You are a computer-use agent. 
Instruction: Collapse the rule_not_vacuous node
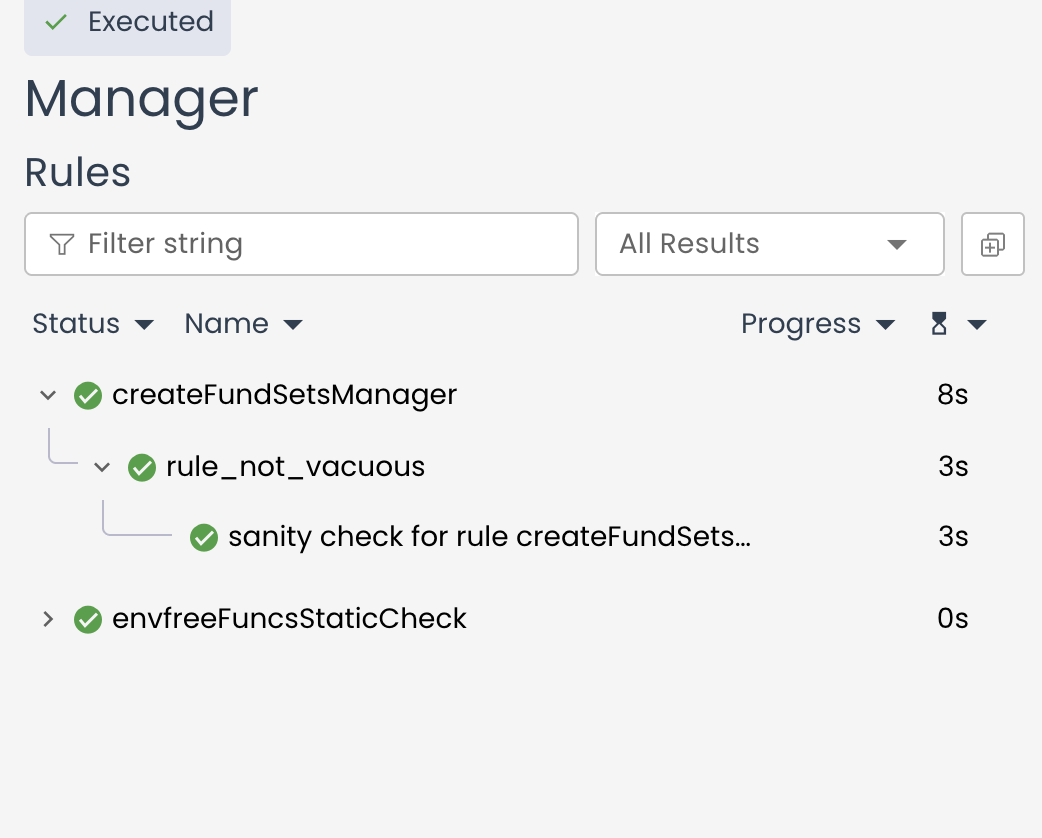point(101,467)
